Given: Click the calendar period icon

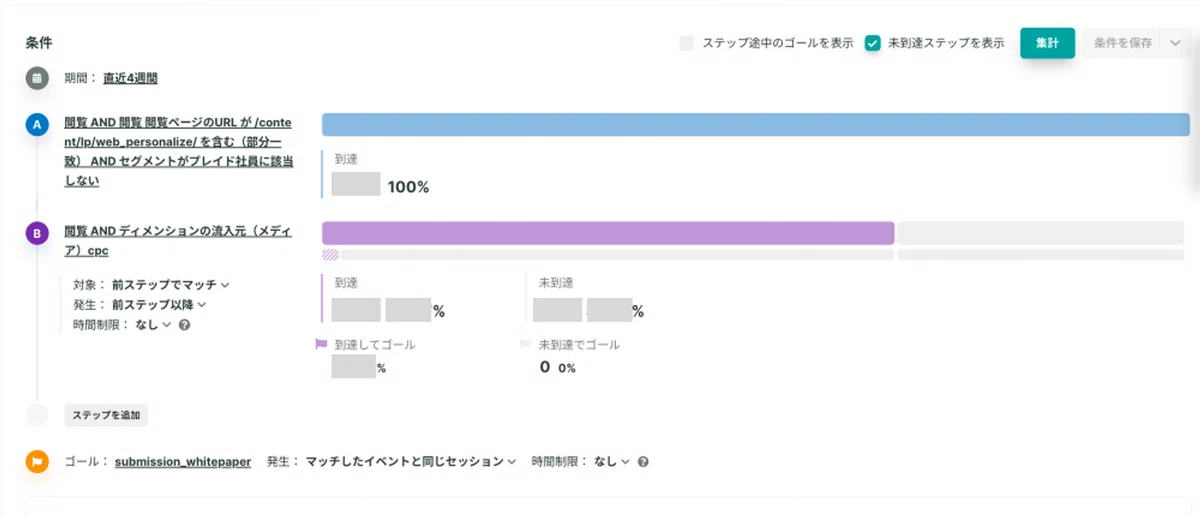Looking at the screenshot, I should (x=37, y=78).
